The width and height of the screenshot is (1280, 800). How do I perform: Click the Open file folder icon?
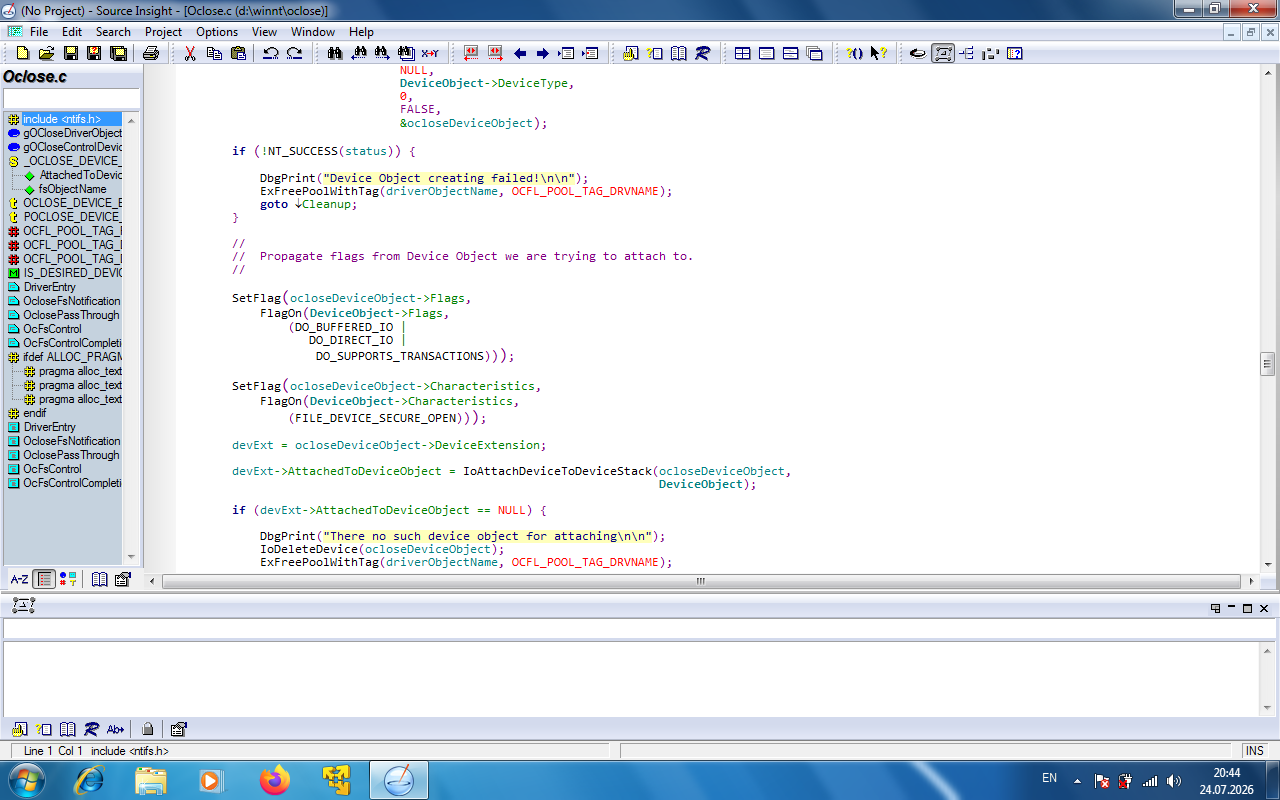click(47, 53)
